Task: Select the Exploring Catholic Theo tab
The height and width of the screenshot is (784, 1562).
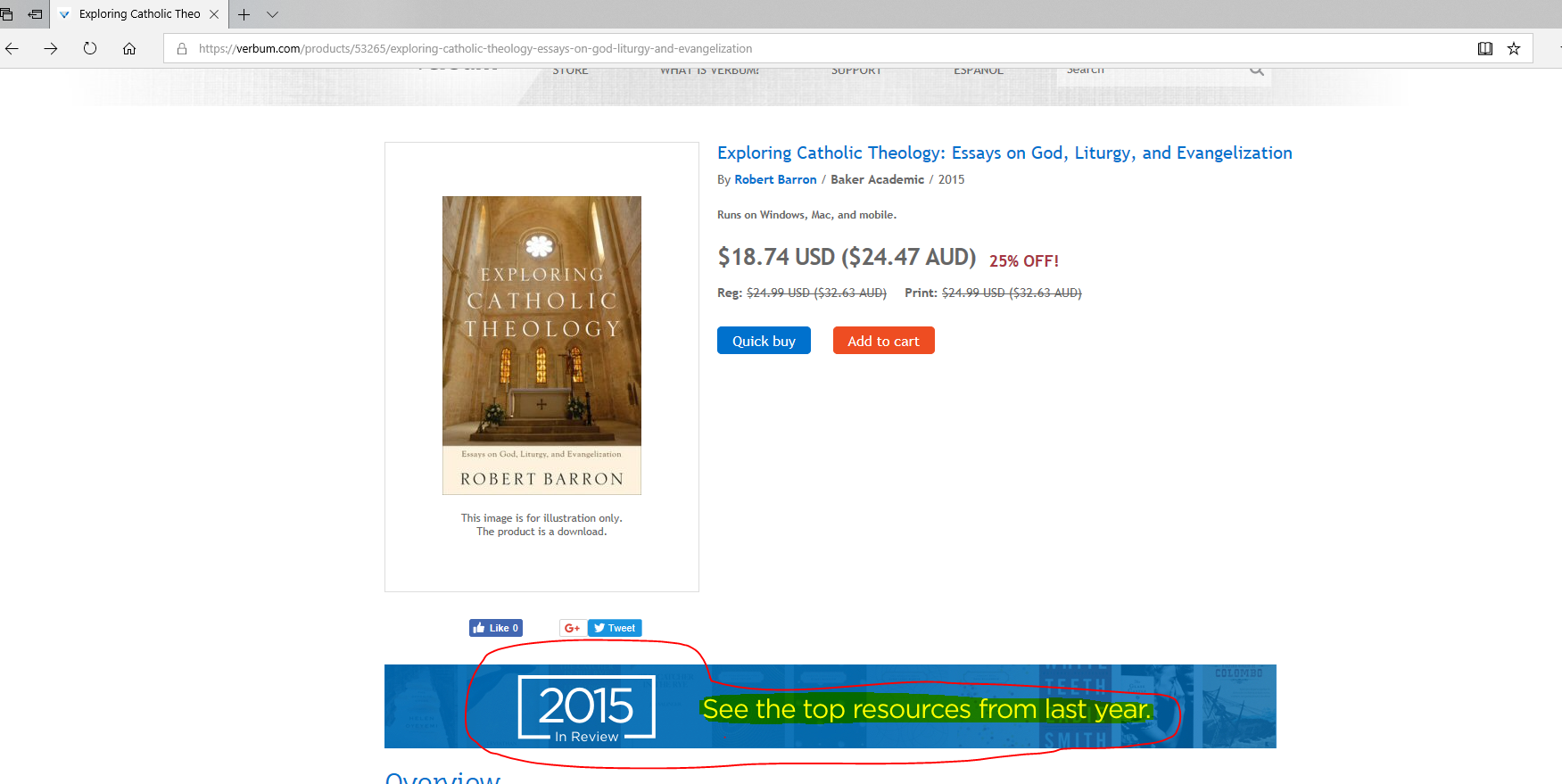Action: (x=139, y=14)
